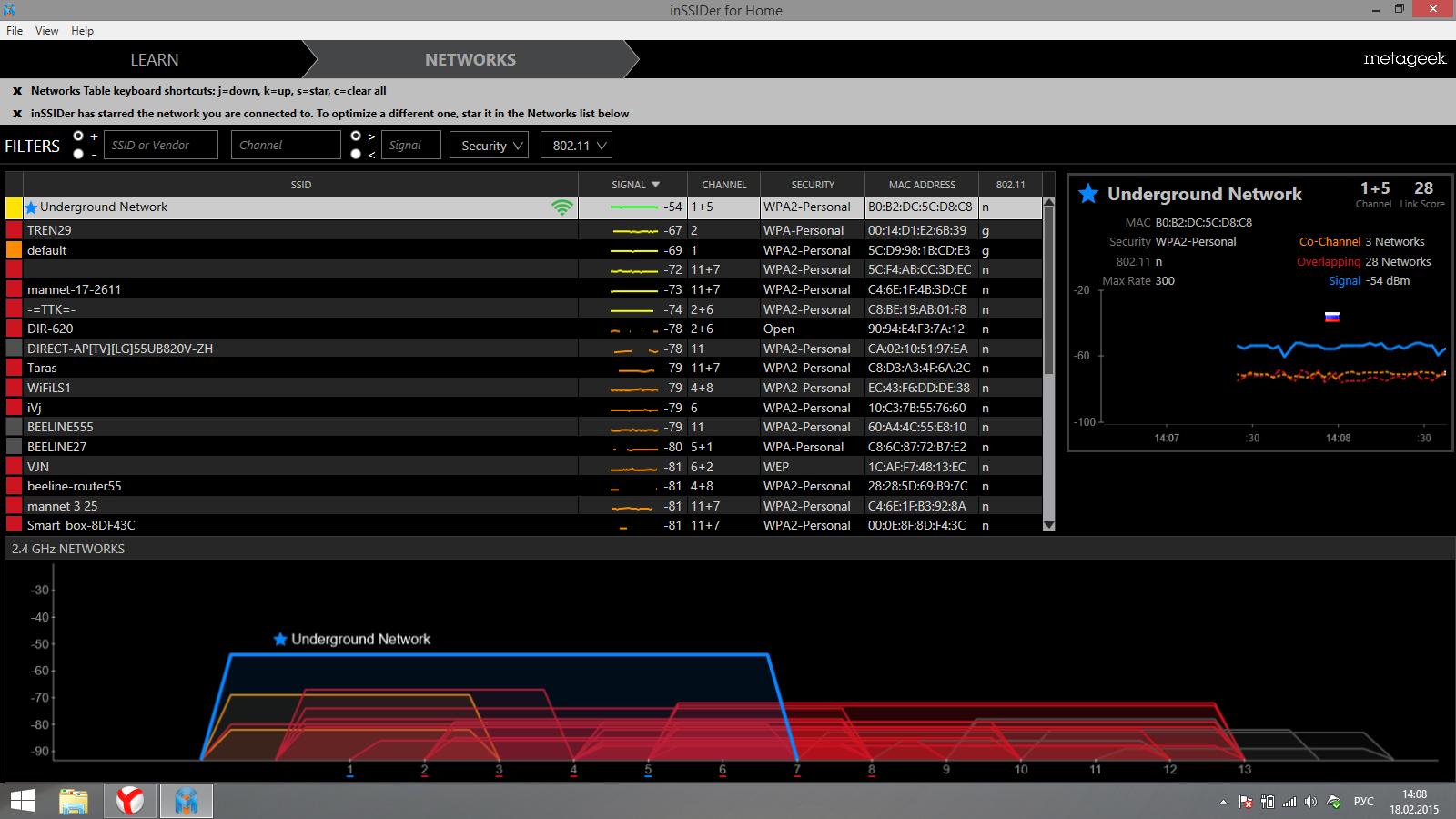Open Action Center flag icon in tray
The height and width of the screenshot is (819, 1456).
[x=1246, y=802]
